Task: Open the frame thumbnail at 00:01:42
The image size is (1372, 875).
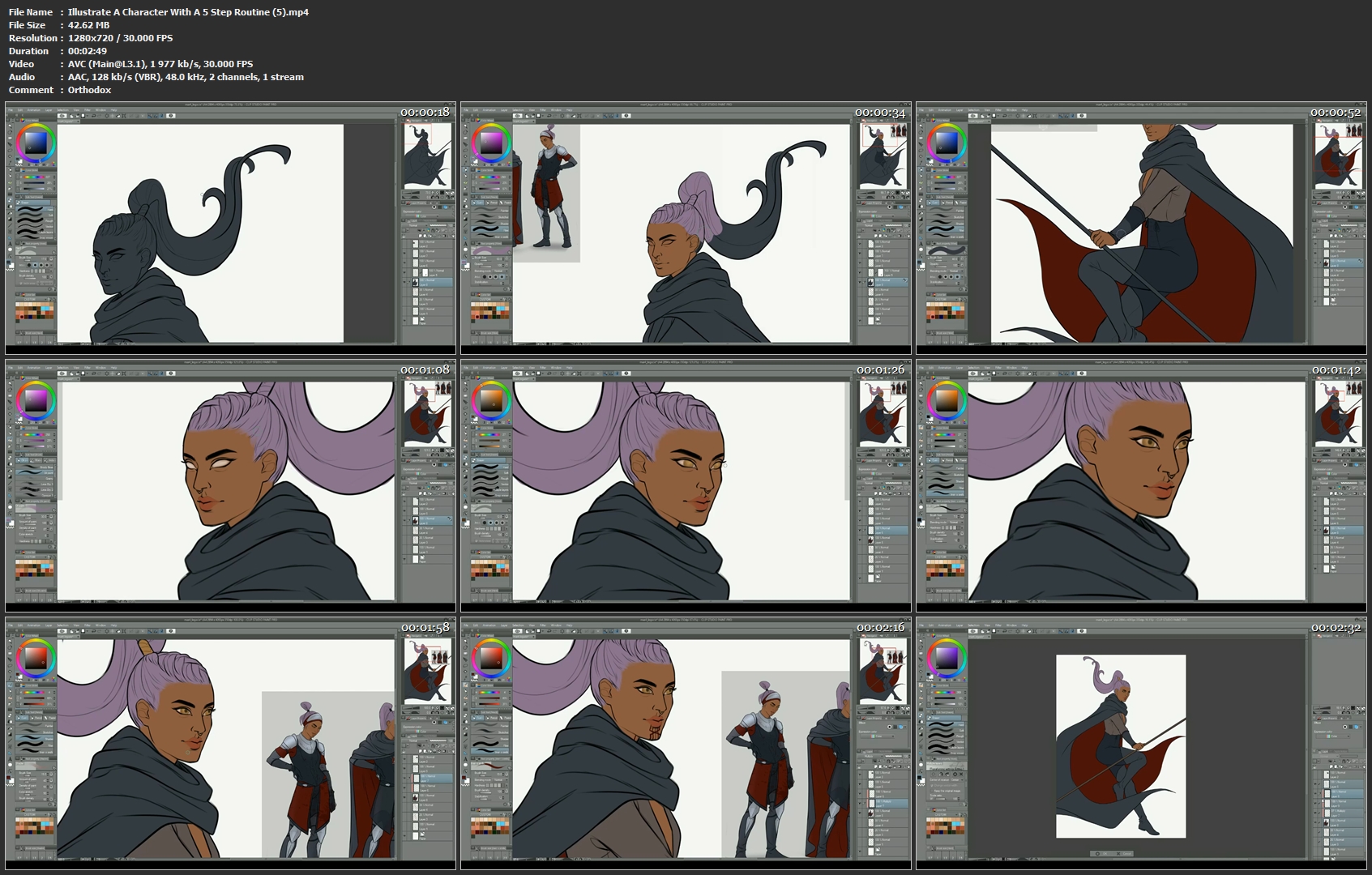Action: point(1141,485)
